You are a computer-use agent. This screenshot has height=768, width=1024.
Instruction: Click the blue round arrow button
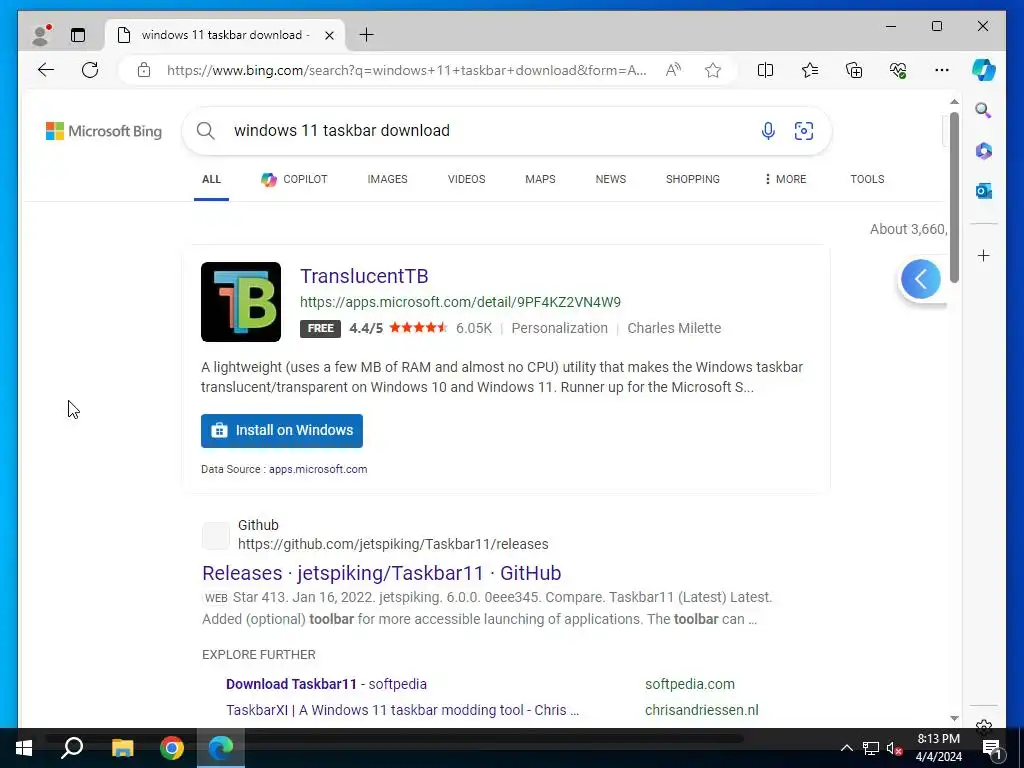[921, 280]
